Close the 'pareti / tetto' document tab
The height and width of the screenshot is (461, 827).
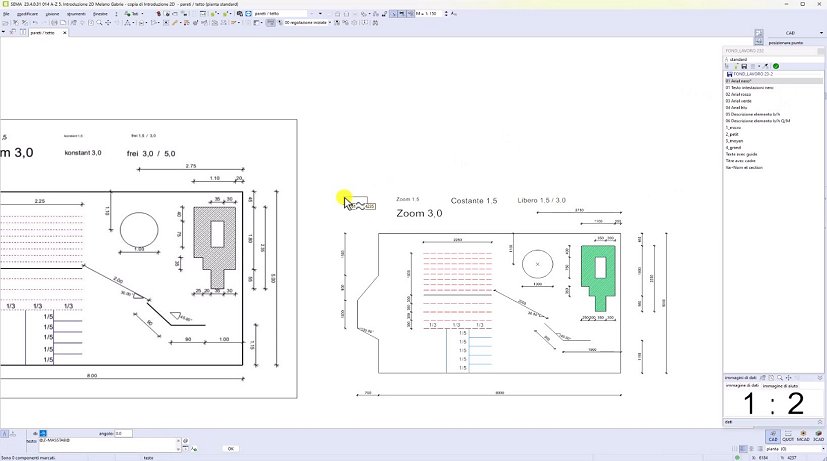coord(66,33)
